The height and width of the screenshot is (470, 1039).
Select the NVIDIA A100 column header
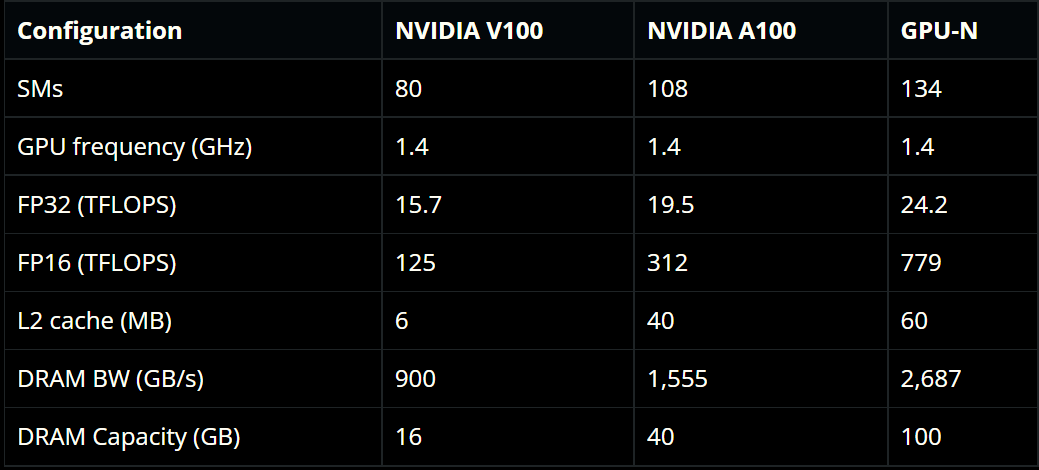pyautogui.click(x=722, y=31)
